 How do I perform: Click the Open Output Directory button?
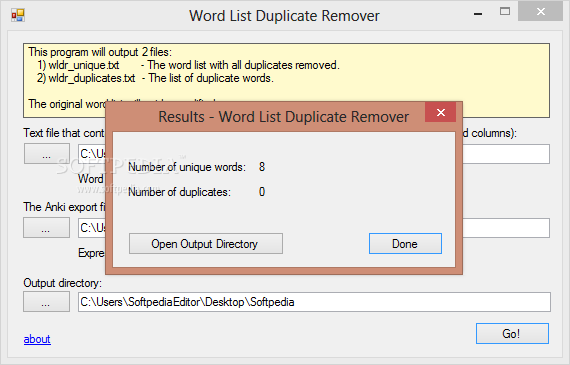pyautogui.click(x=206, y=244)
